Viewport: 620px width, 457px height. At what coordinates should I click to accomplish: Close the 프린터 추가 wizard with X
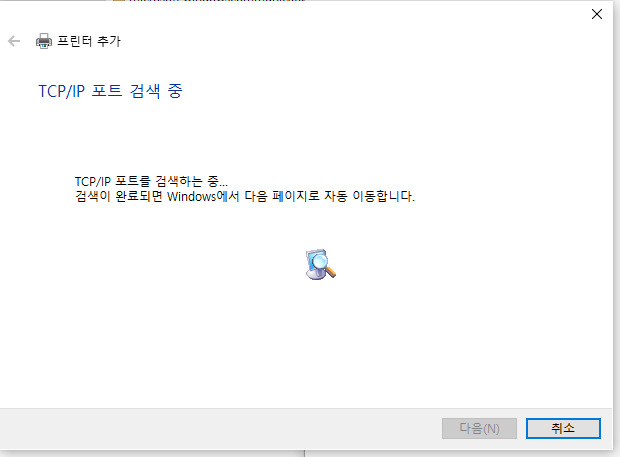[597, 14]
